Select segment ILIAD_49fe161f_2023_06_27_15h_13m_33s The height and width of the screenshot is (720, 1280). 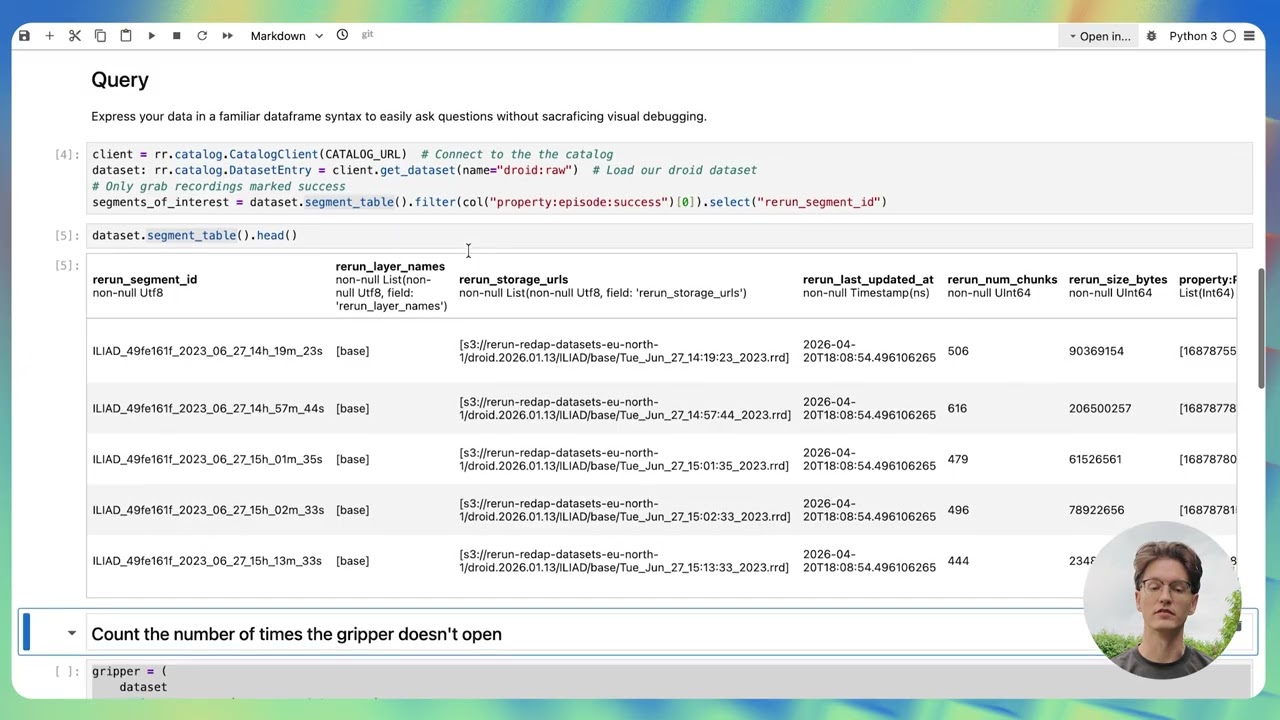[x=207, y=561]
